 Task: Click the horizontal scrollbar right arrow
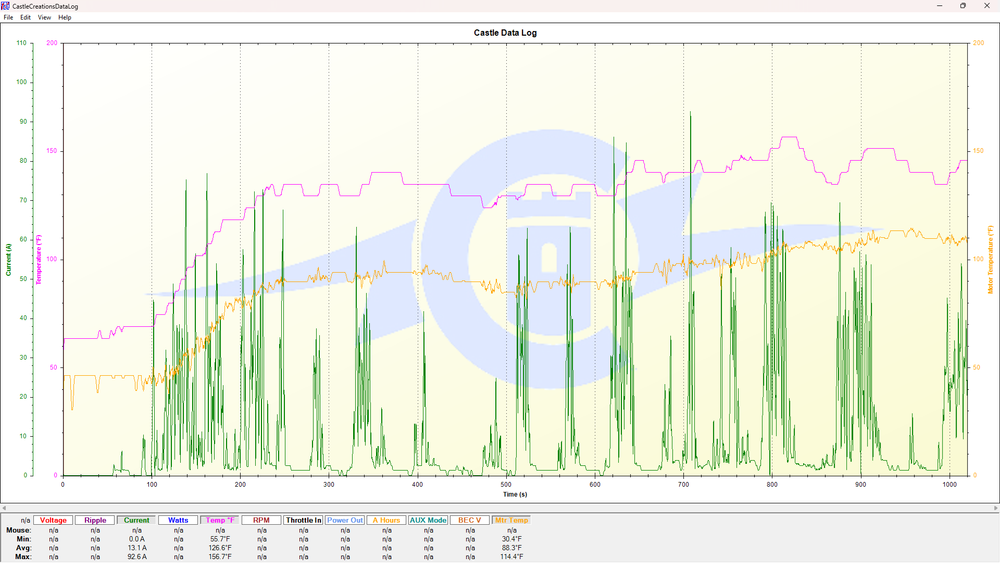click(996, 508)
